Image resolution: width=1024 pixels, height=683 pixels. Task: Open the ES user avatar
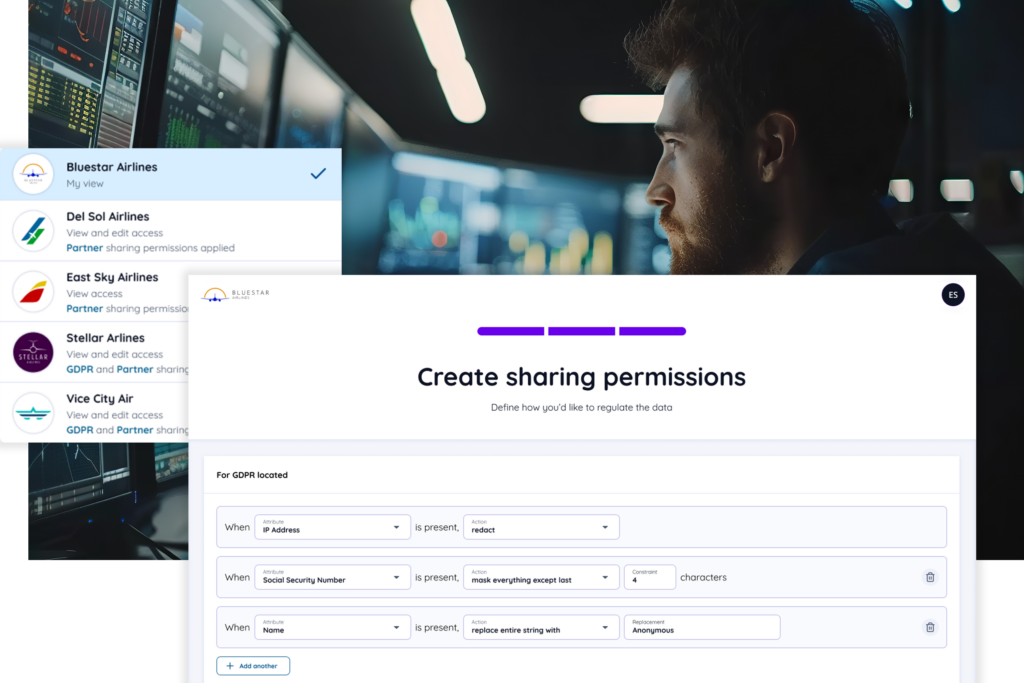coord(953,295)
